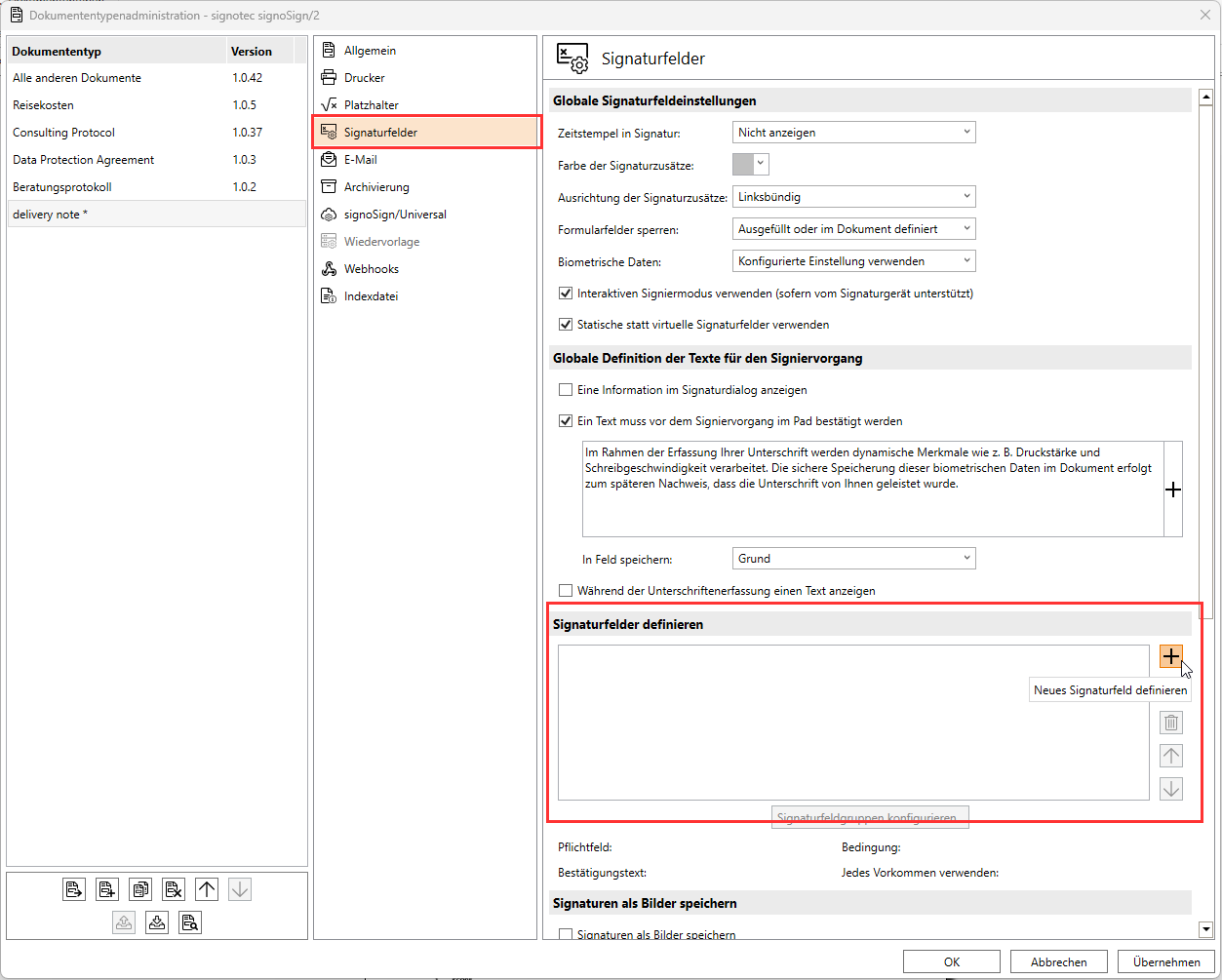The width and height of the screenshot is (1222, 980).
Task: Toggle 'Statische statt virtuelle Signaturfelder verwenden'
Action: click(566, 325)
